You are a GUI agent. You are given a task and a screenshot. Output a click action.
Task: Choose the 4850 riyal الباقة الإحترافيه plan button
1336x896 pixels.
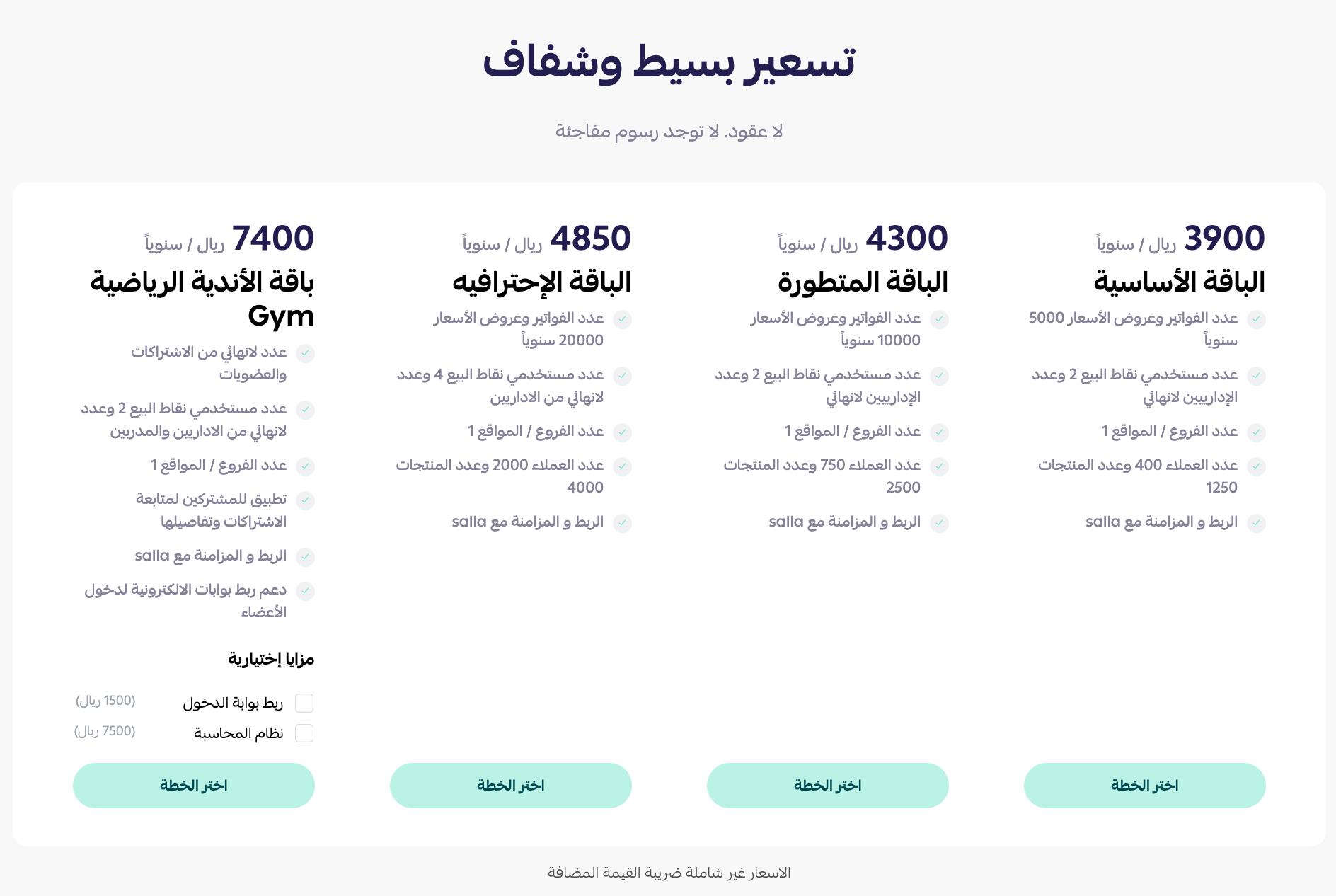[x=510, y=786]
